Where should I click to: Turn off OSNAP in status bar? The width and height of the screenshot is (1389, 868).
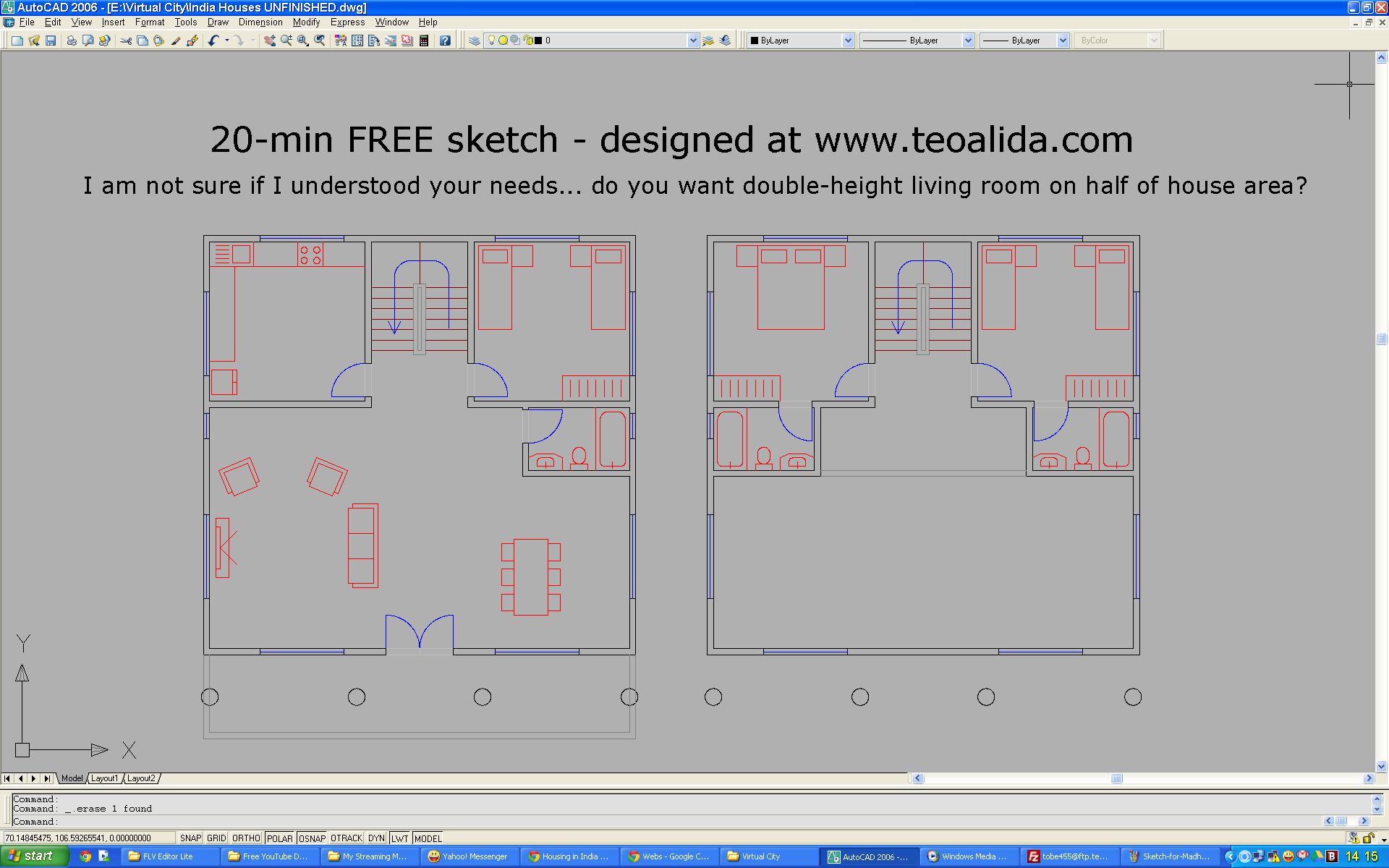tap(312, 838)
